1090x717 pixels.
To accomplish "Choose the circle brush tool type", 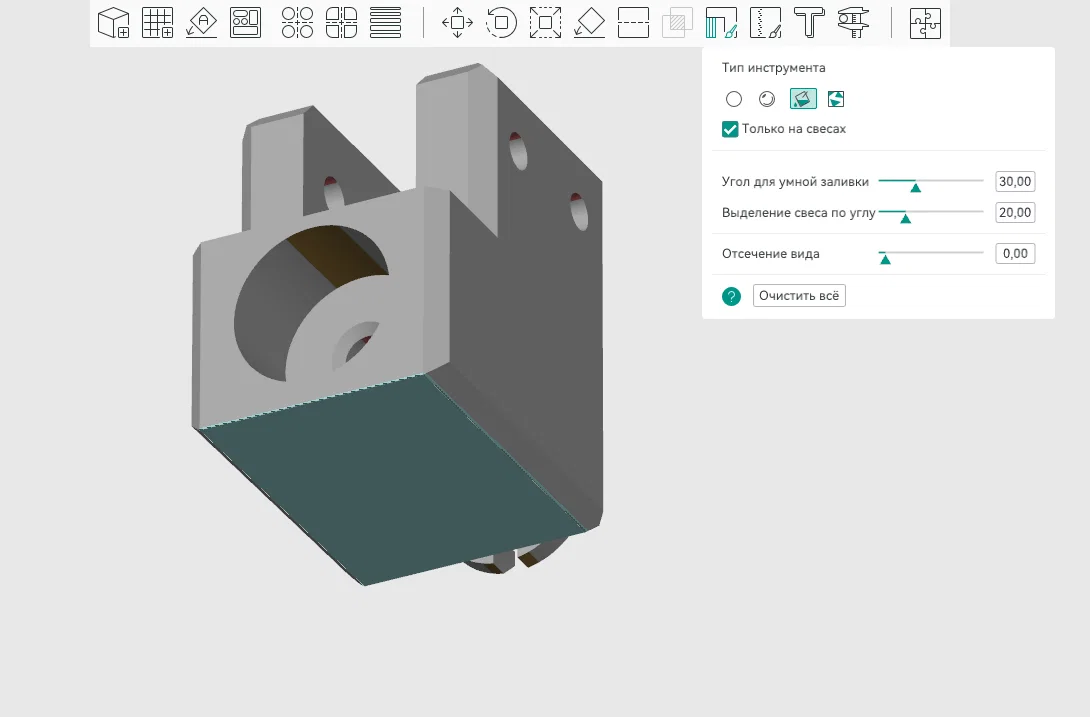I will pyautogui.click(x=734, y=99).
